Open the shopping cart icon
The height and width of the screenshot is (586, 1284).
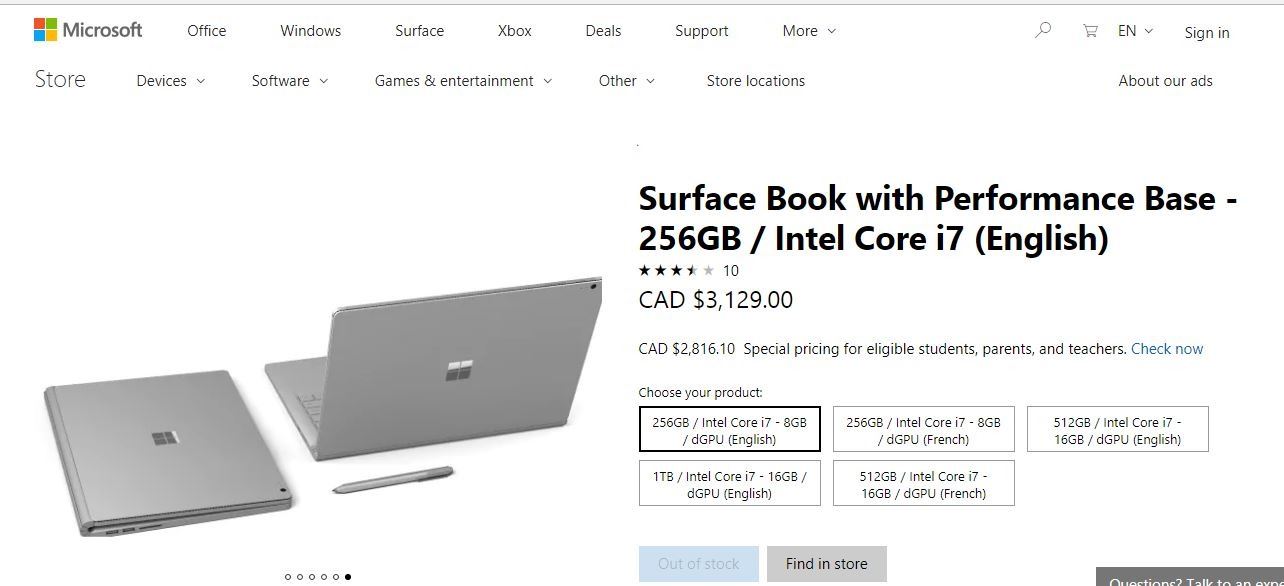(1090, 31)
